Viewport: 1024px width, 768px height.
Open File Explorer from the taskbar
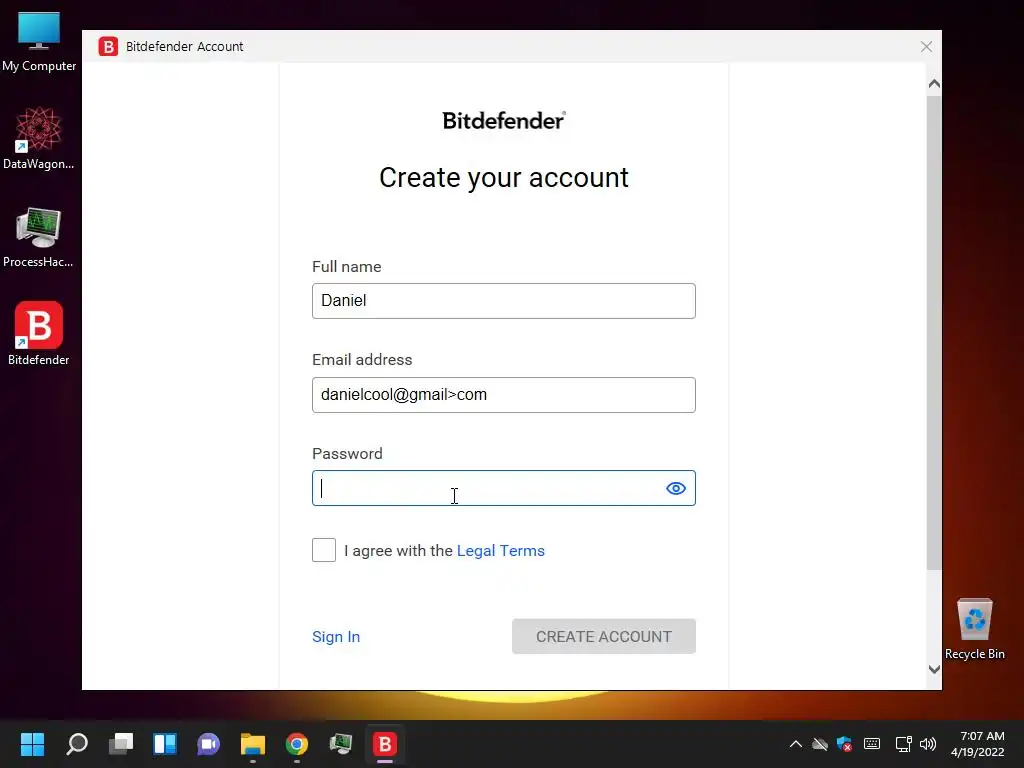click(253, 744)
